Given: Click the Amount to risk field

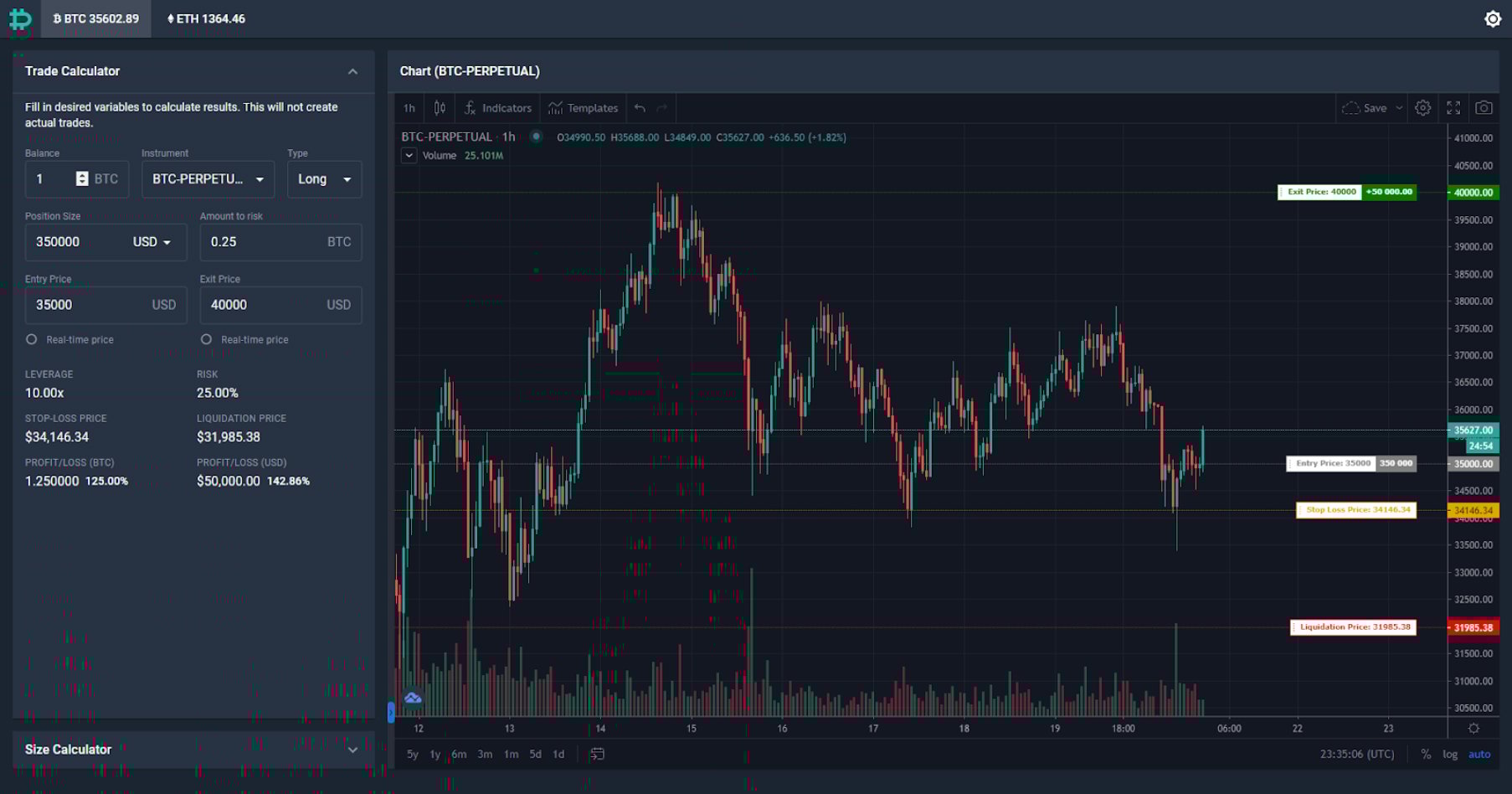Looking at the screenshot, I should pyautogui.click(x=280, y=242).
